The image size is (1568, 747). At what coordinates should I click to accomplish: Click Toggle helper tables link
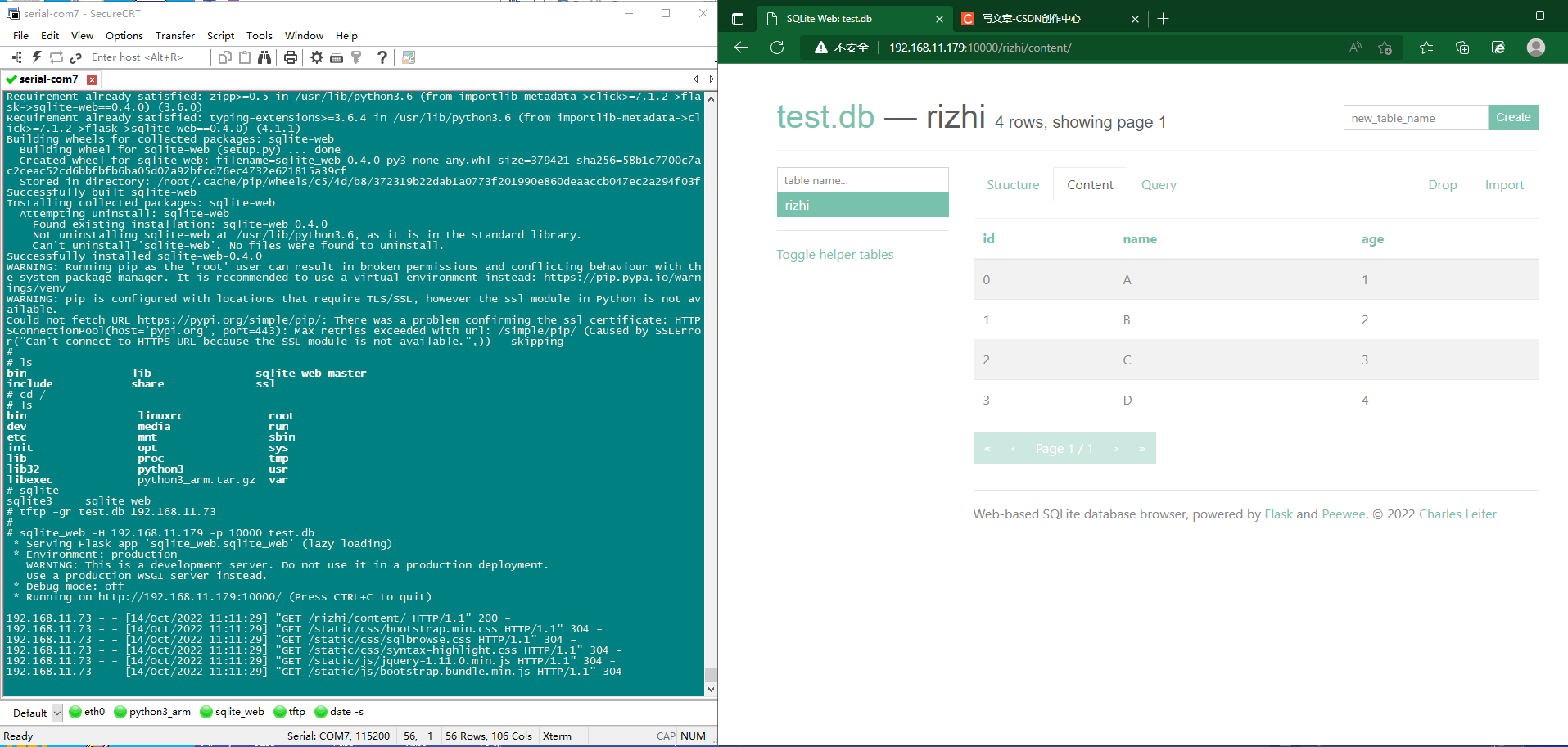(x=834, y=255)
